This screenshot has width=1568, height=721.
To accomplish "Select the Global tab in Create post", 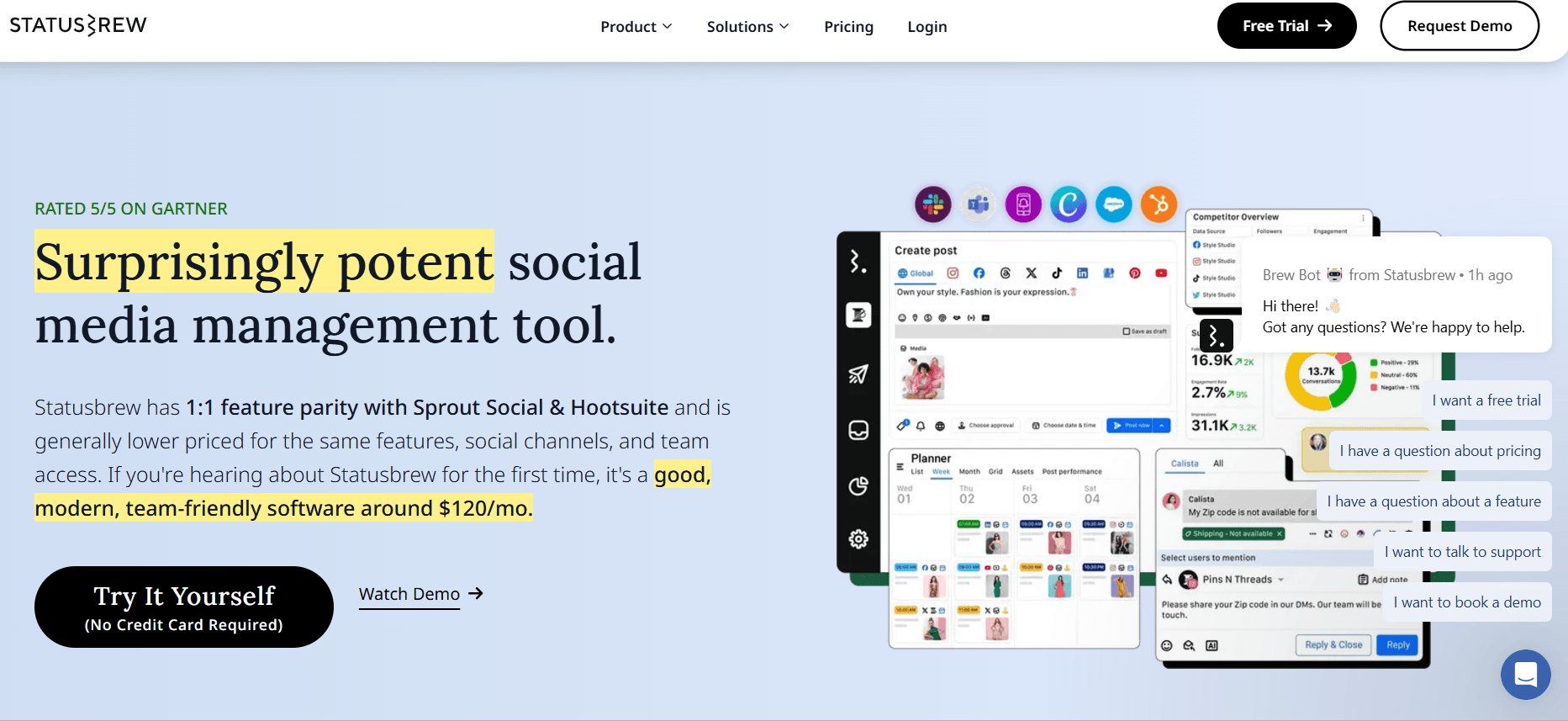I will (916, 273).
